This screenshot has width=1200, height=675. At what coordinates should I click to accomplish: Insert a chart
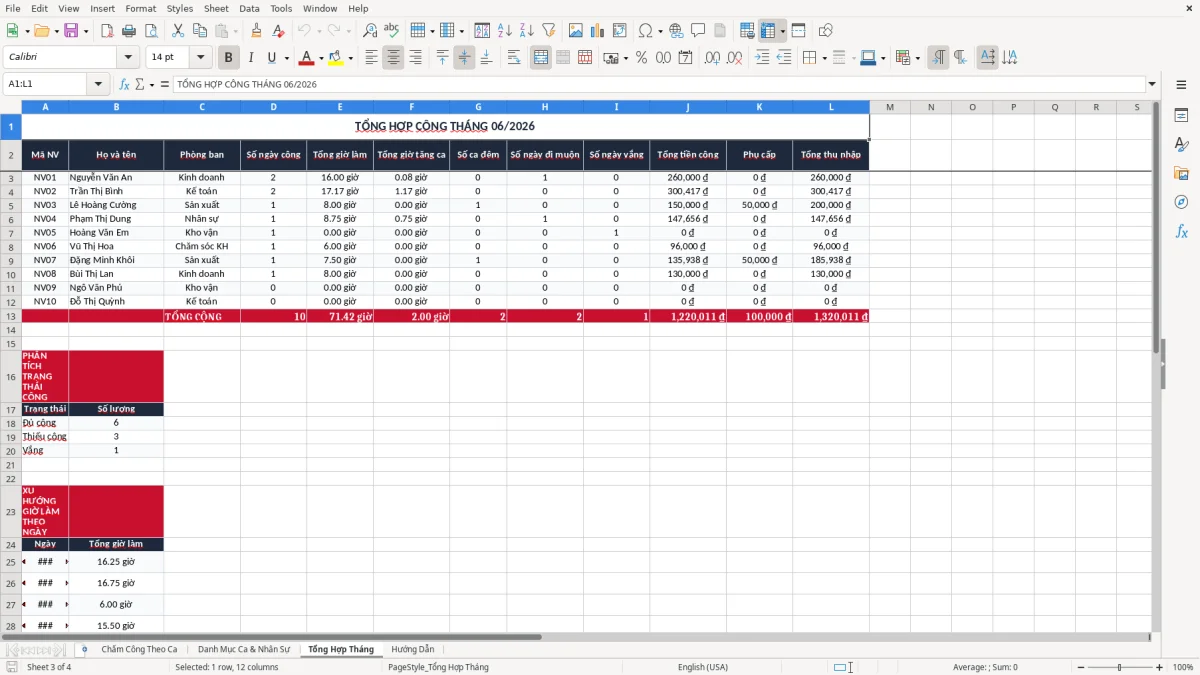click(598, 31)
